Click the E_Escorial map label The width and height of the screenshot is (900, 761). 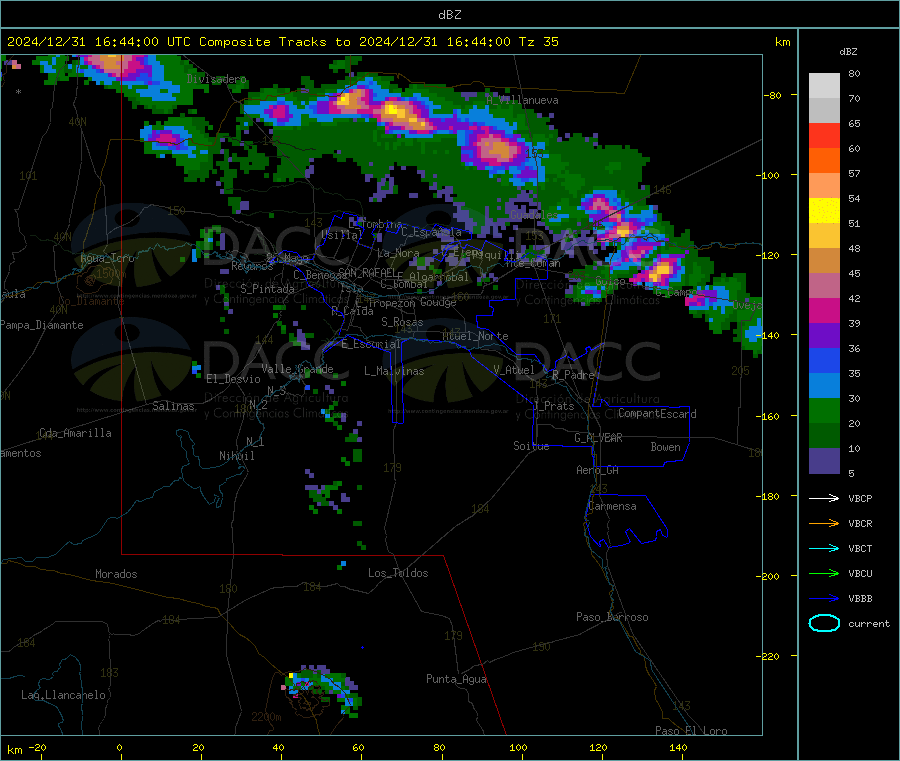(371, 344)
